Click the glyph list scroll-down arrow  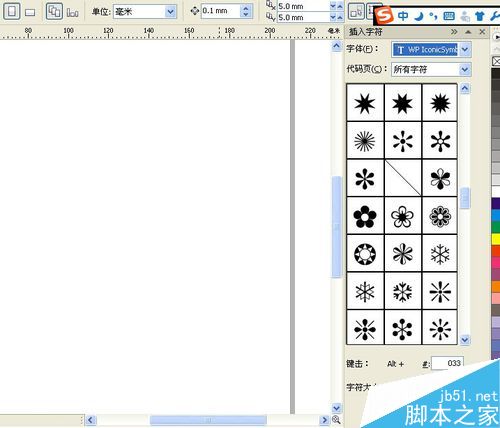465,340
